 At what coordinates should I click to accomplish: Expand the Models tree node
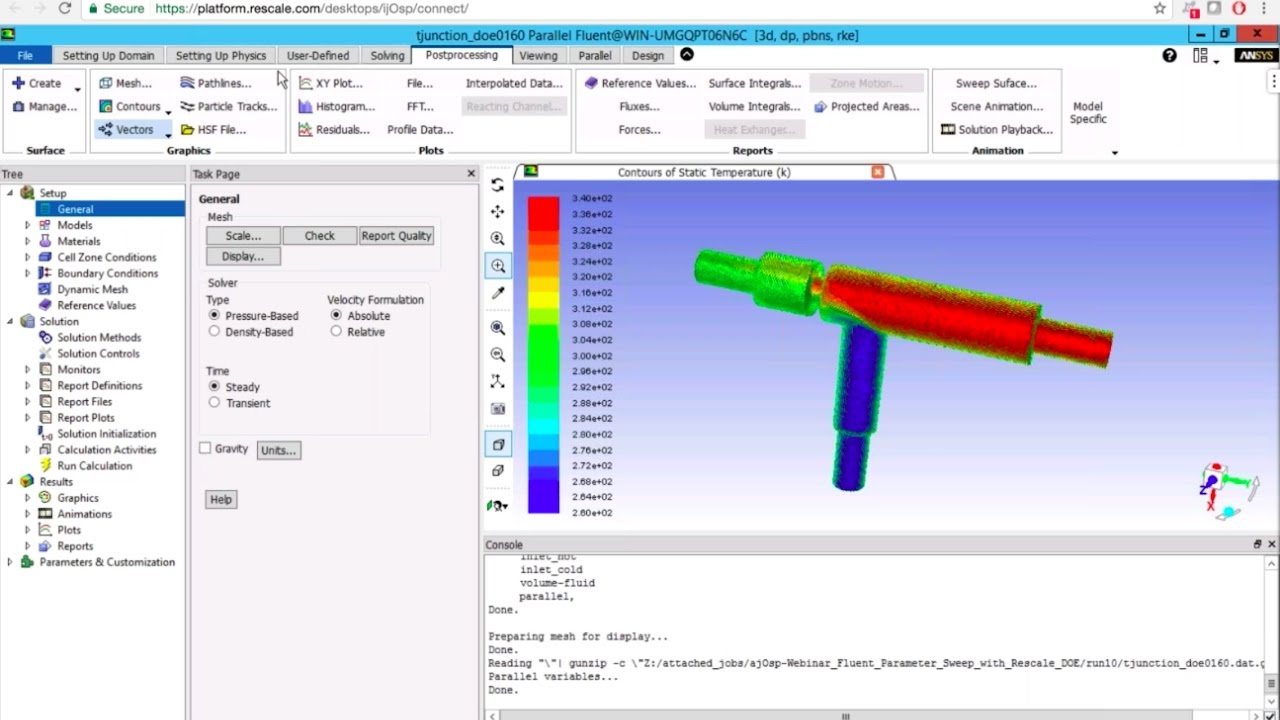[27, 225]
